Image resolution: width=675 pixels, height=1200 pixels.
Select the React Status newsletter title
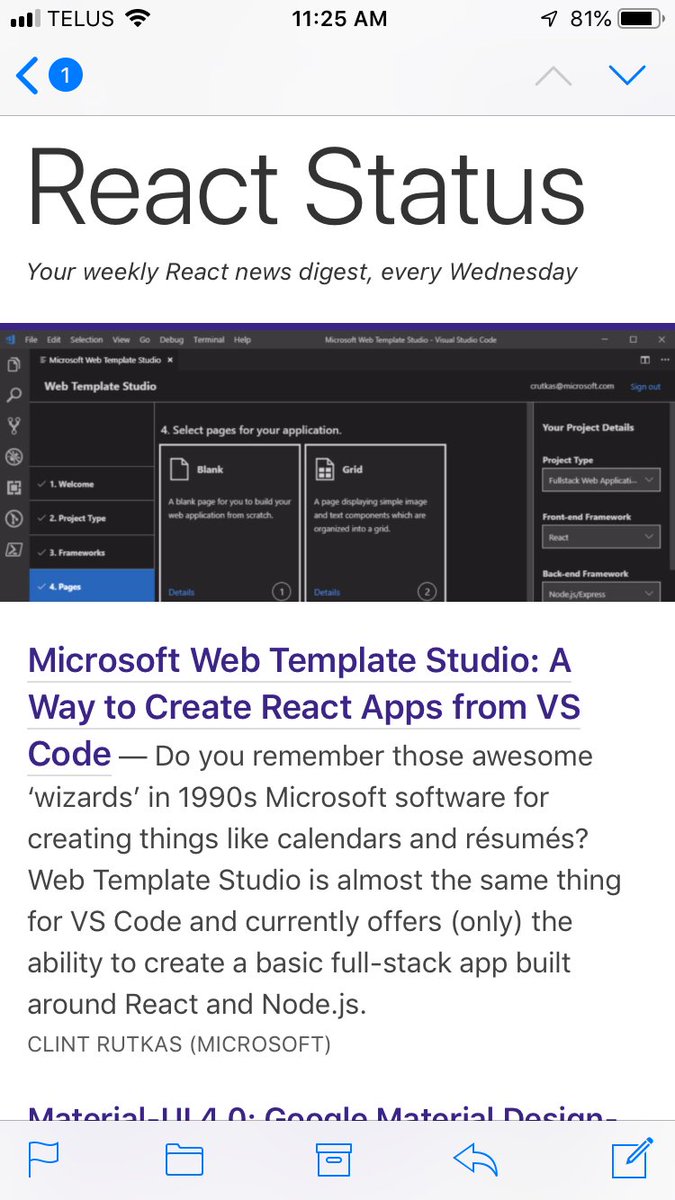click(306, 185)
